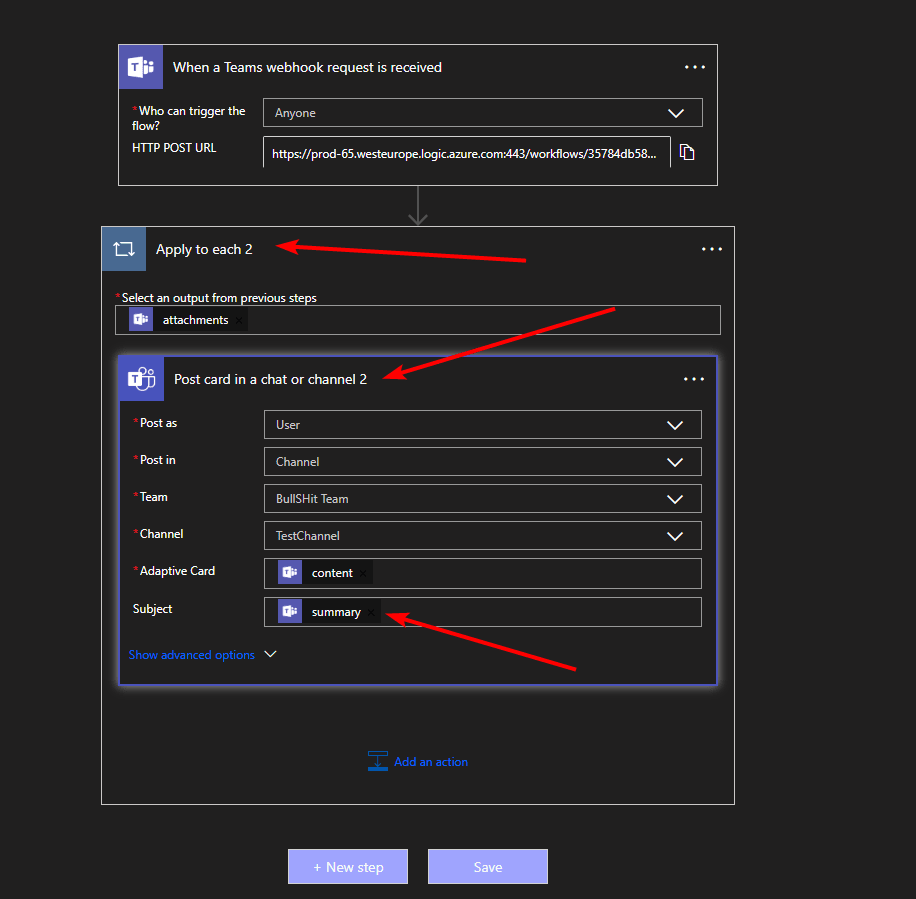Click the Teams icon on webhook trigger header
This screenshot has width=916, height=899.
141,67
